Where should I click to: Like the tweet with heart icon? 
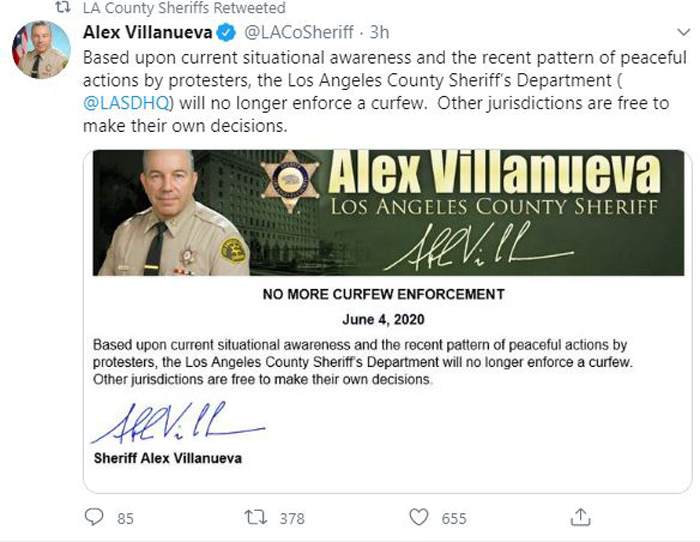click(x=419, y=517)
